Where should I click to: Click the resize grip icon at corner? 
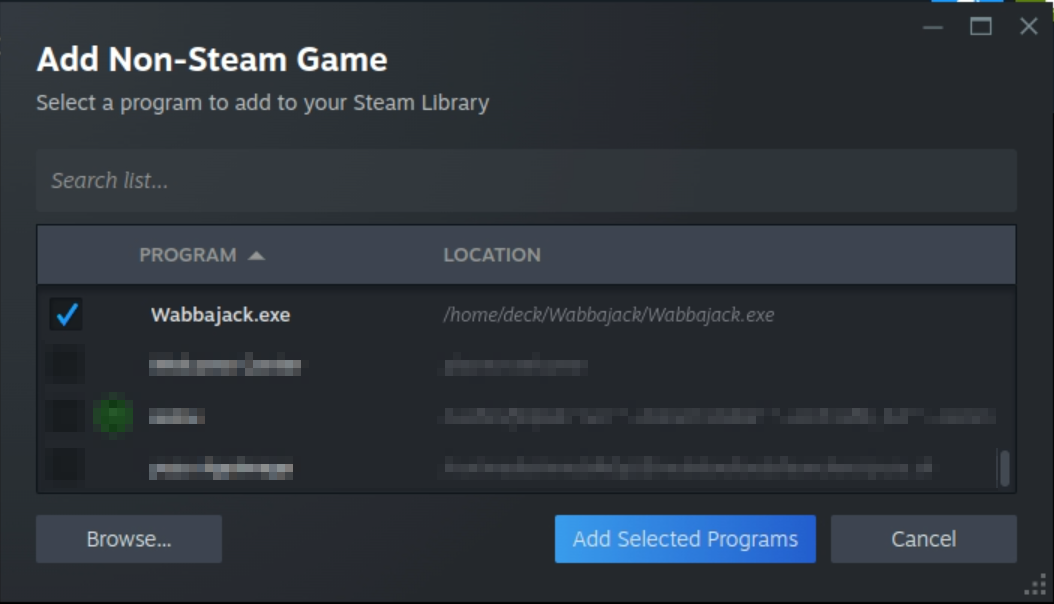[1036, 585]
